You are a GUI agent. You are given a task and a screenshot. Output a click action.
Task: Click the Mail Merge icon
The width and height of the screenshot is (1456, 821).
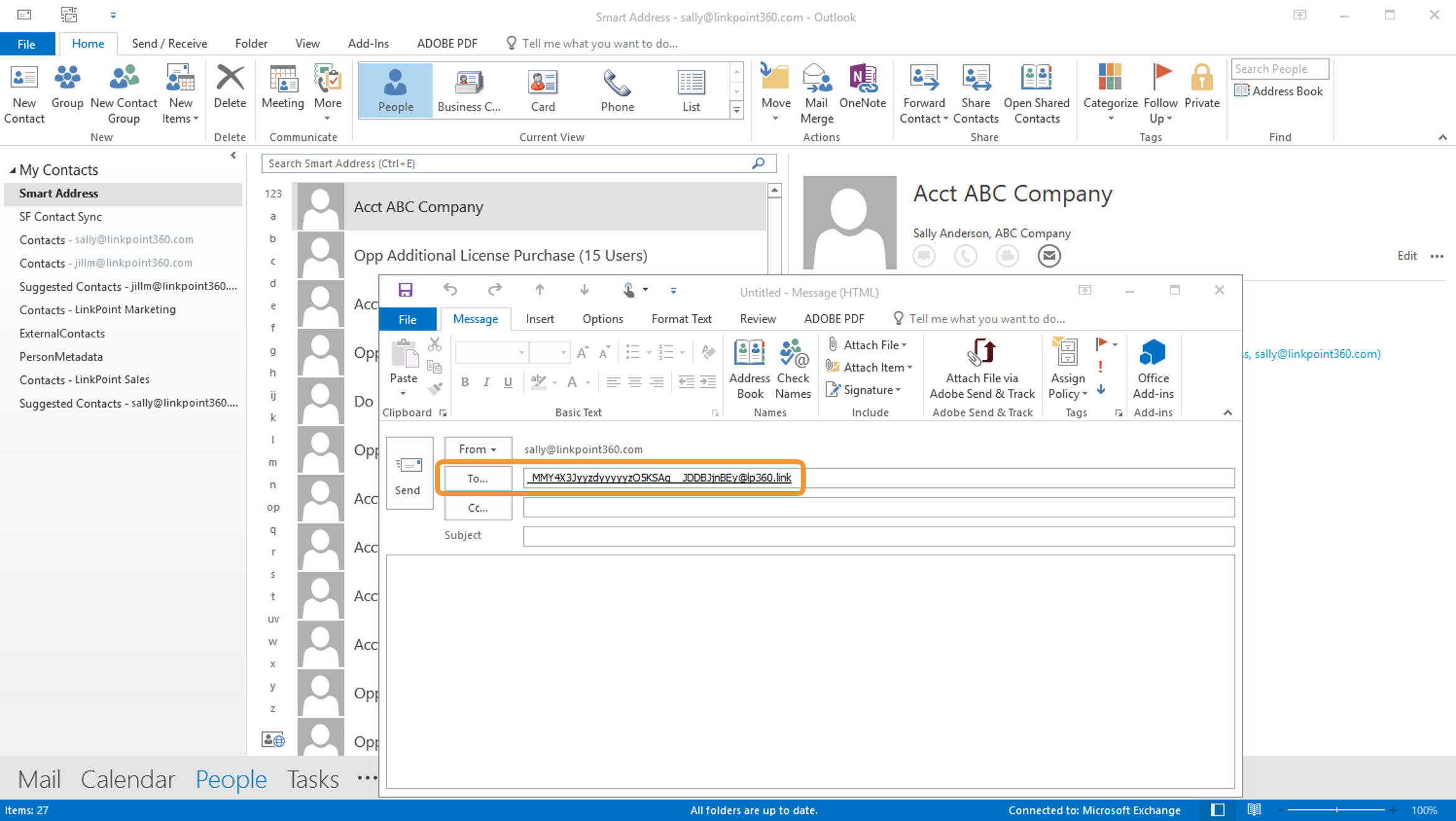(816, 94)
